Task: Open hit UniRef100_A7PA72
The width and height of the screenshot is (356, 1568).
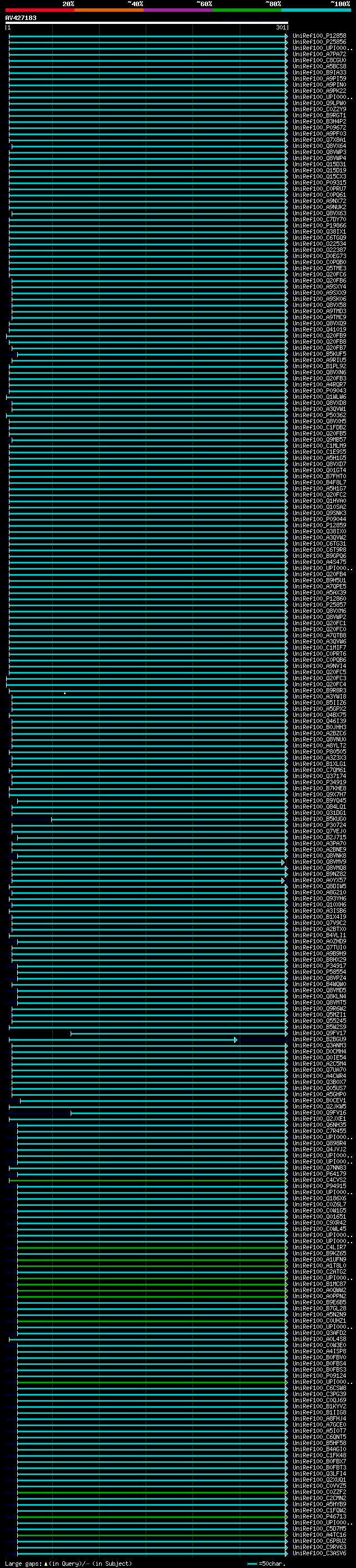Action: pos(319,54)
